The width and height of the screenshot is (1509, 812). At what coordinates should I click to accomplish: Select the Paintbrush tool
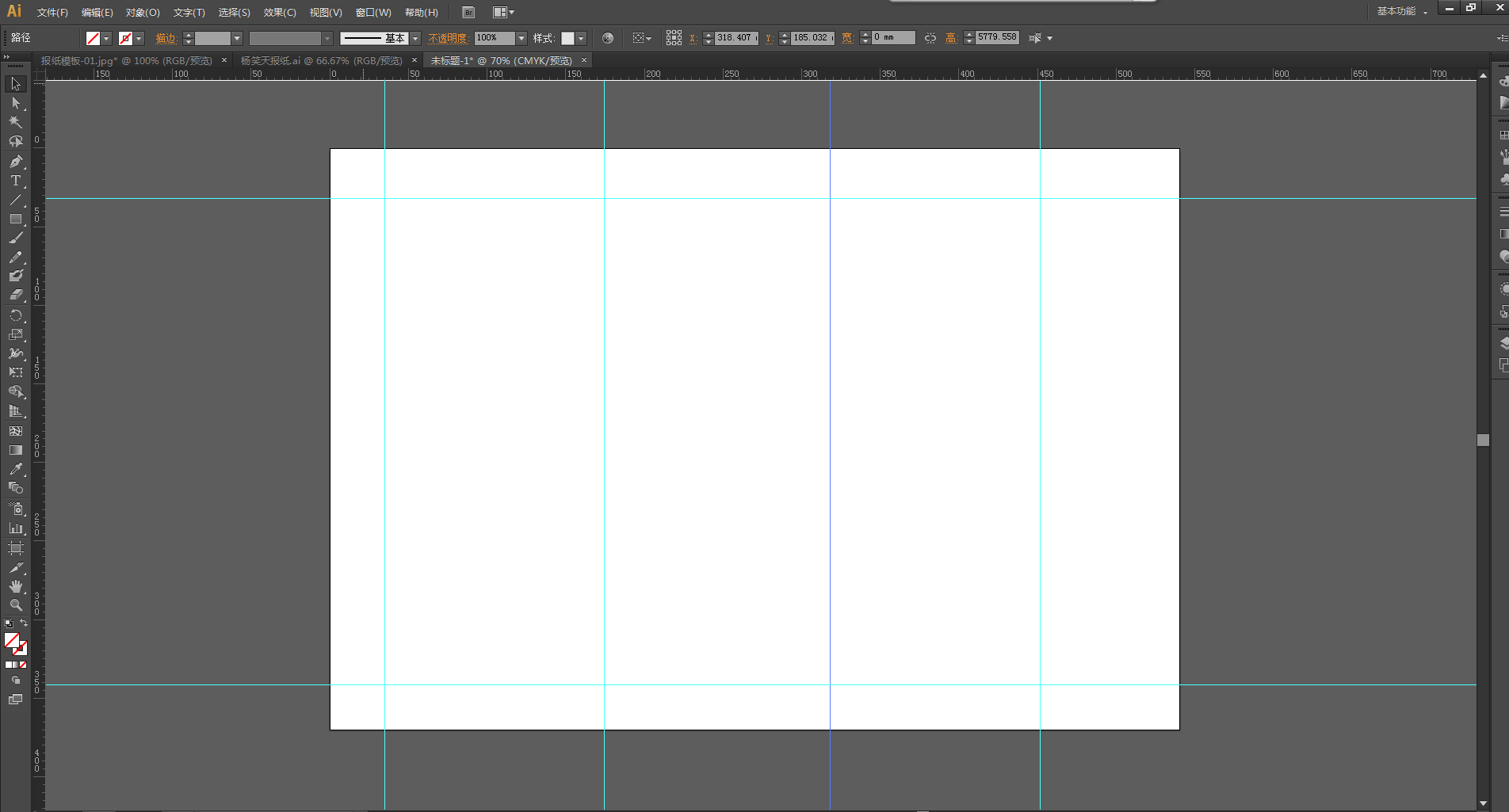(16, 238)
